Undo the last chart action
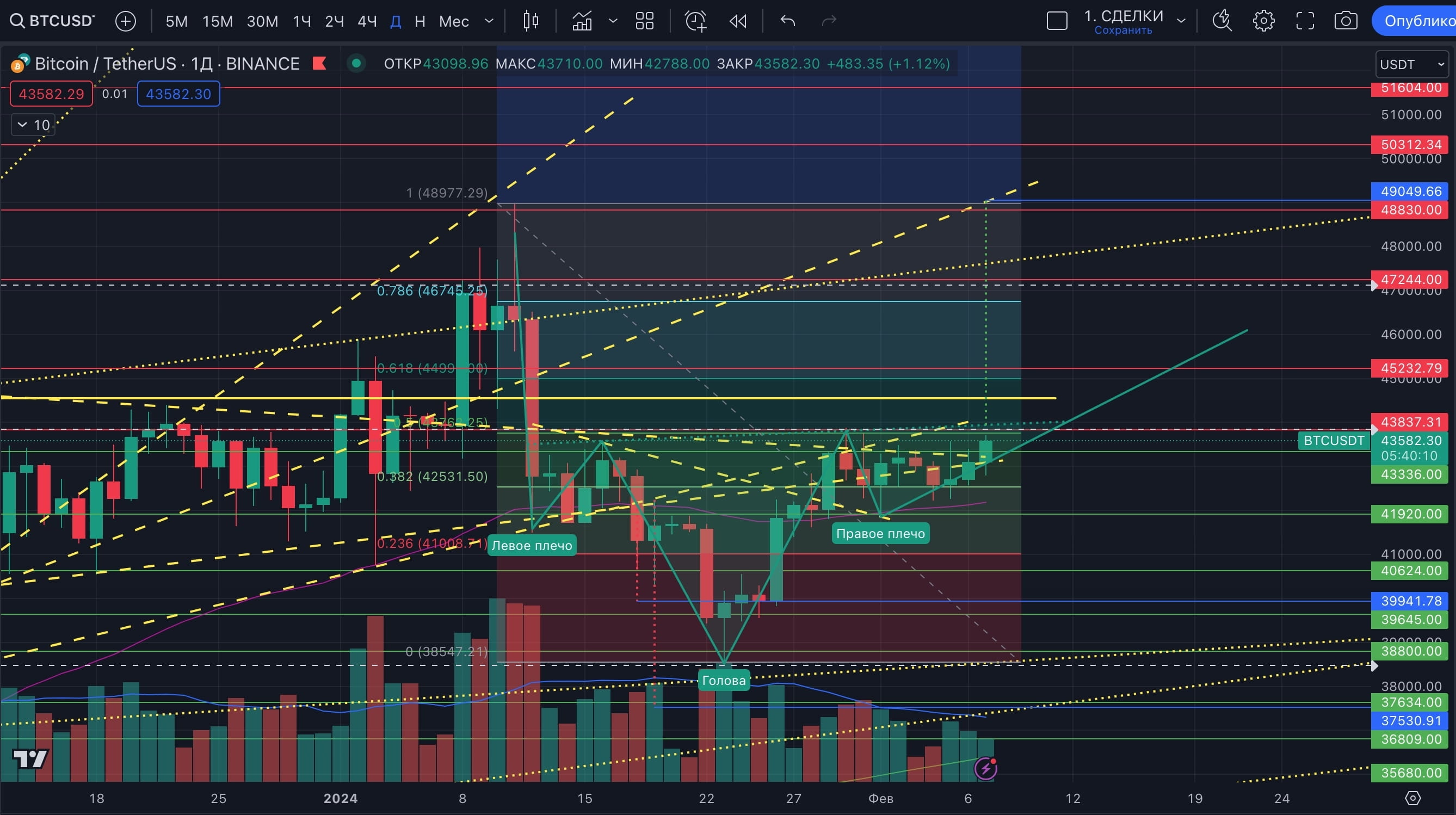 [x=787, y=21]
